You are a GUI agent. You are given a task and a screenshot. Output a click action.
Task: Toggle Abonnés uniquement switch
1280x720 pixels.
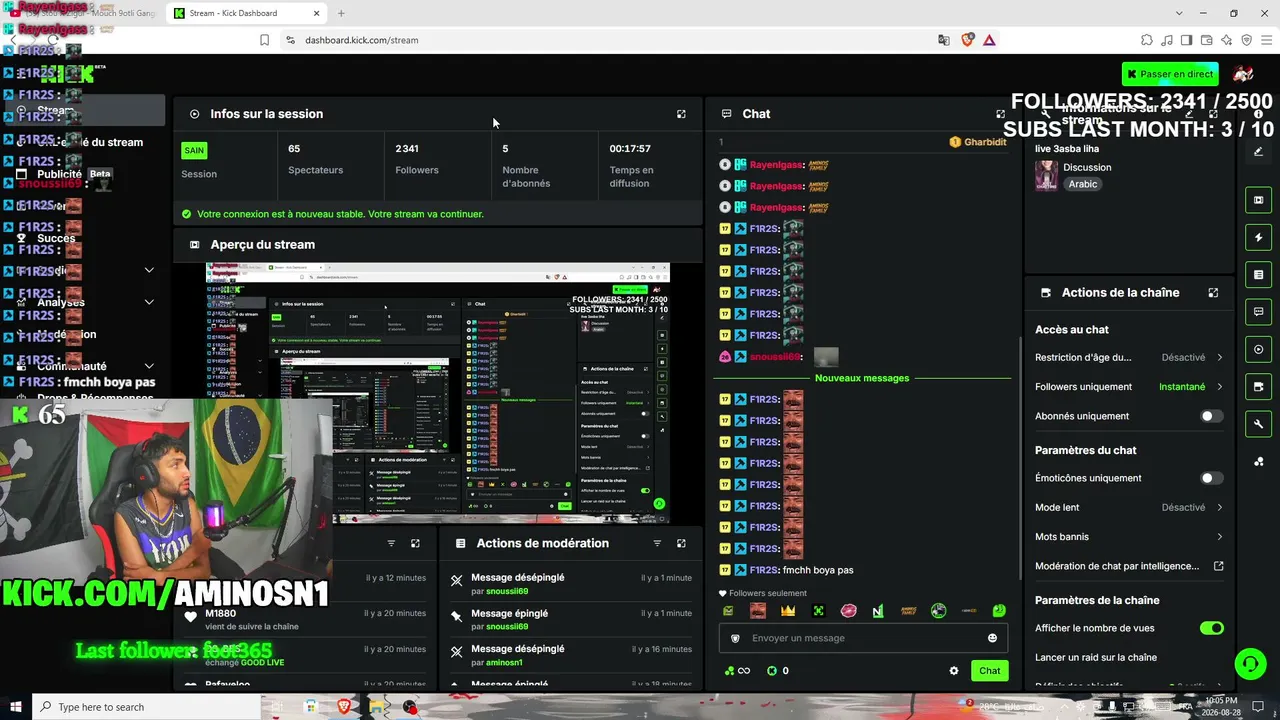coord(1211,416)
